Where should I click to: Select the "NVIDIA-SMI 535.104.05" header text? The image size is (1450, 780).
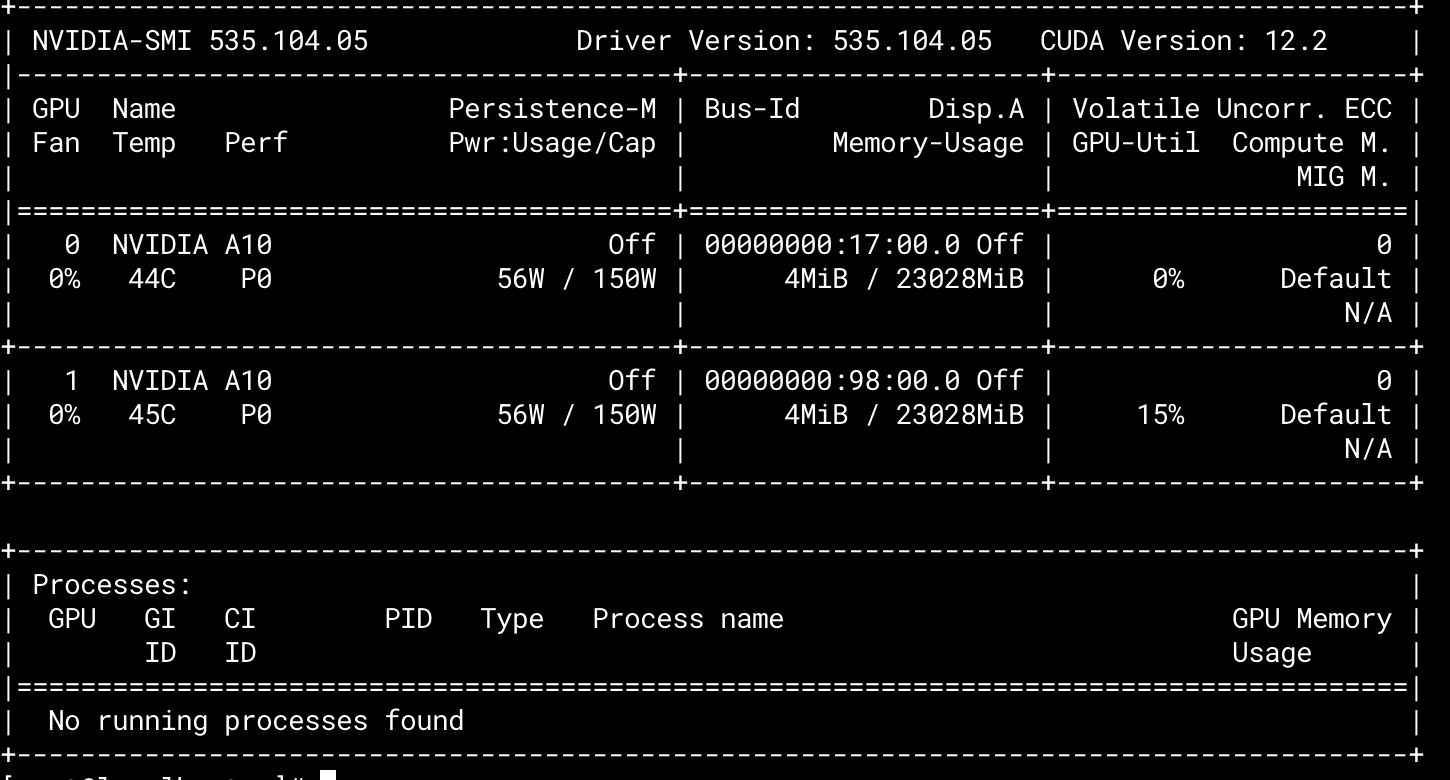(x=200, y=41)
